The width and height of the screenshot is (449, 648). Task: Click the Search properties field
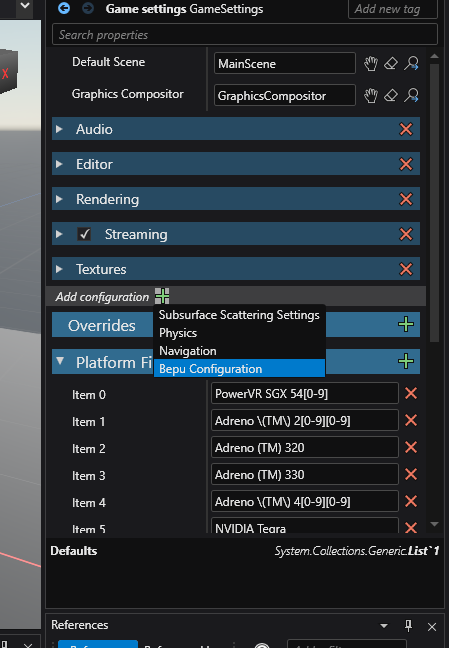point(245,34)
